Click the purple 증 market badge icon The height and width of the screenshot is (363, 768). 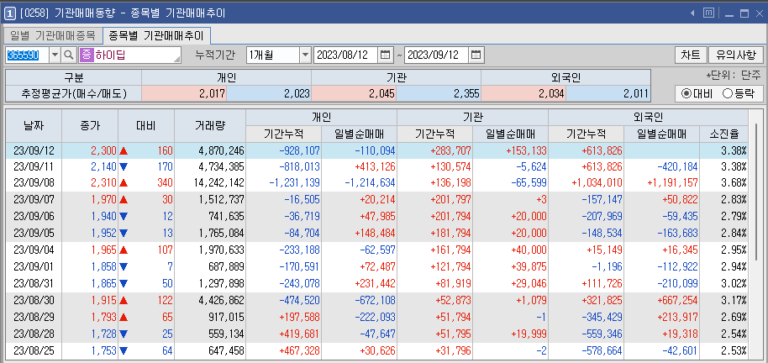86,55
